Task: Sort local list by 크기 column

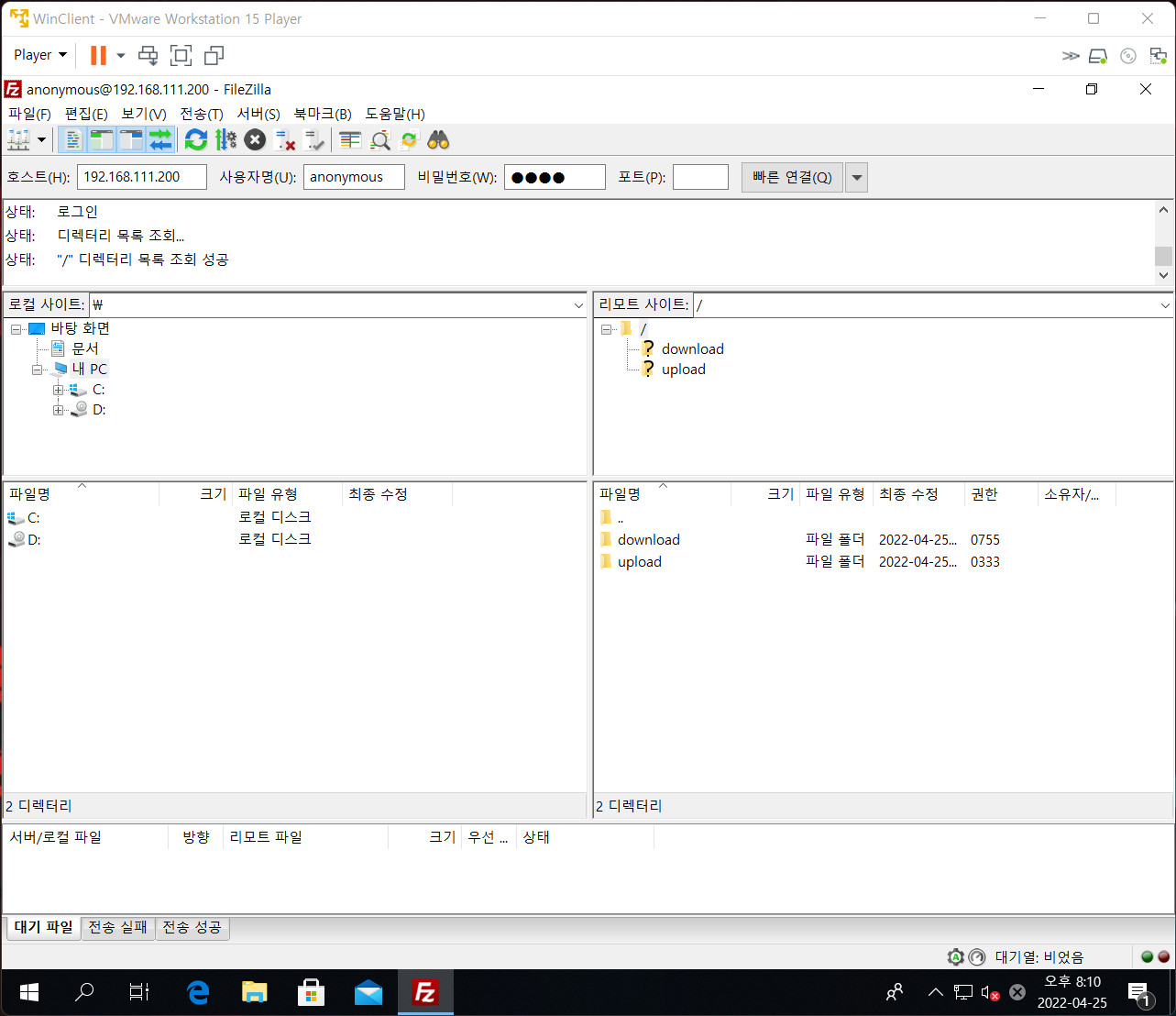Action: pyautogui.click(x=195, y=494)
